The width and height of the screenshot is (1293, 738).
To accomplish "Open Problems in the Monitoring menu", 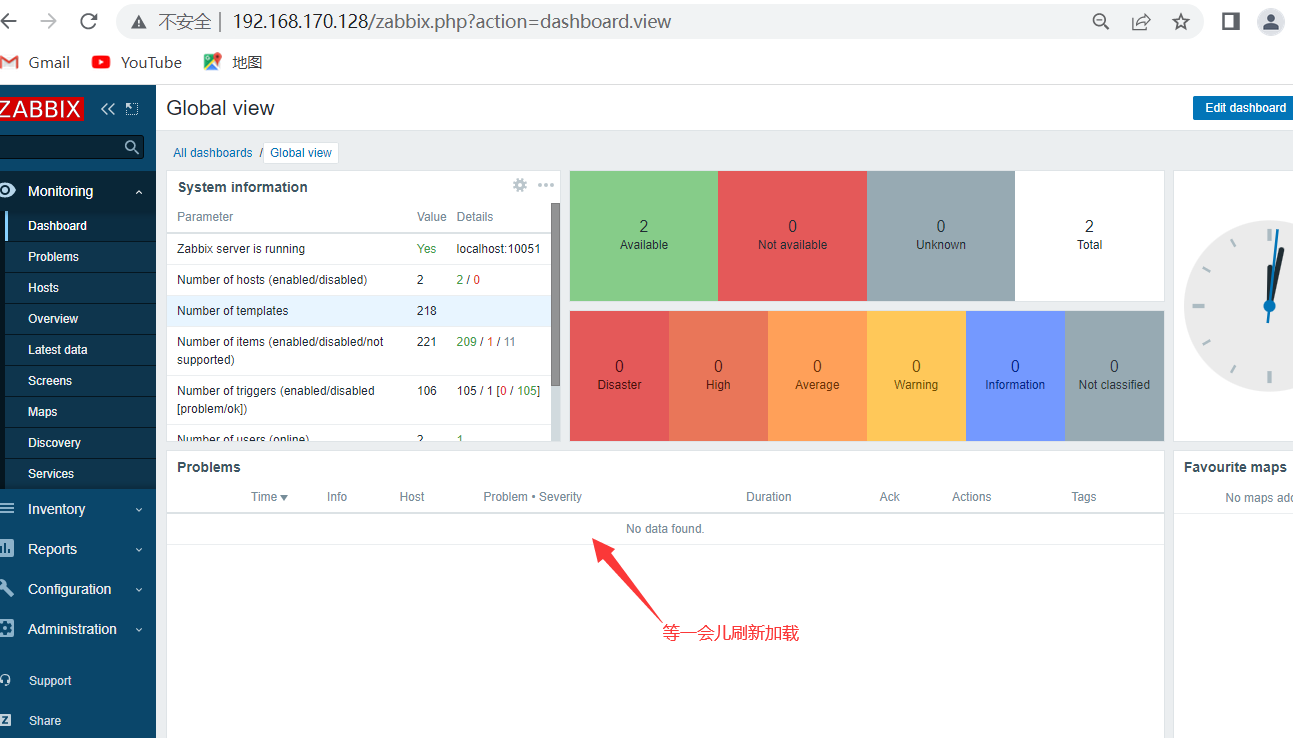I will [78, 257].
